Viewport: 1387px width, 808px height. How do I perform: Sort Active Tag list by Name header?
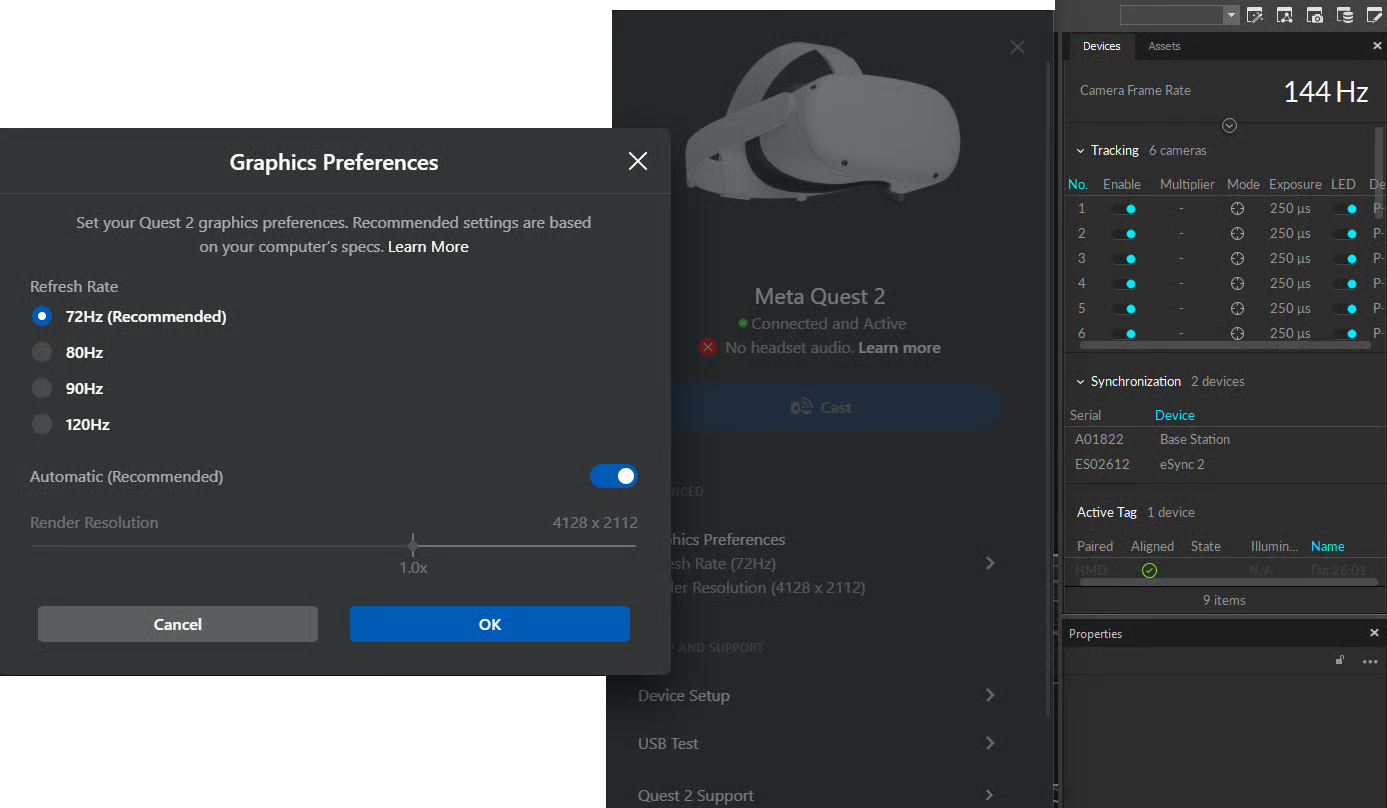tap(1327, 546)
